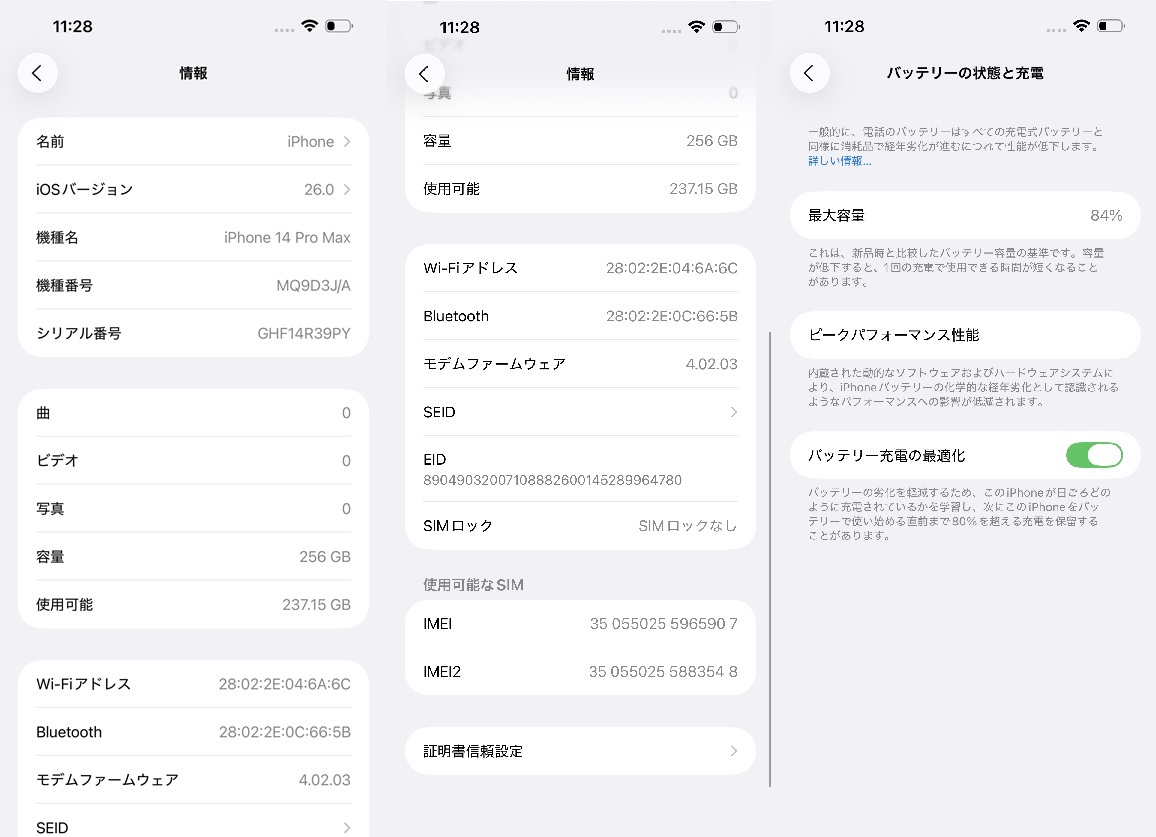Open 最大容量 showing 84%
This screenshot has width=1156, height=837.
[965, 215]
